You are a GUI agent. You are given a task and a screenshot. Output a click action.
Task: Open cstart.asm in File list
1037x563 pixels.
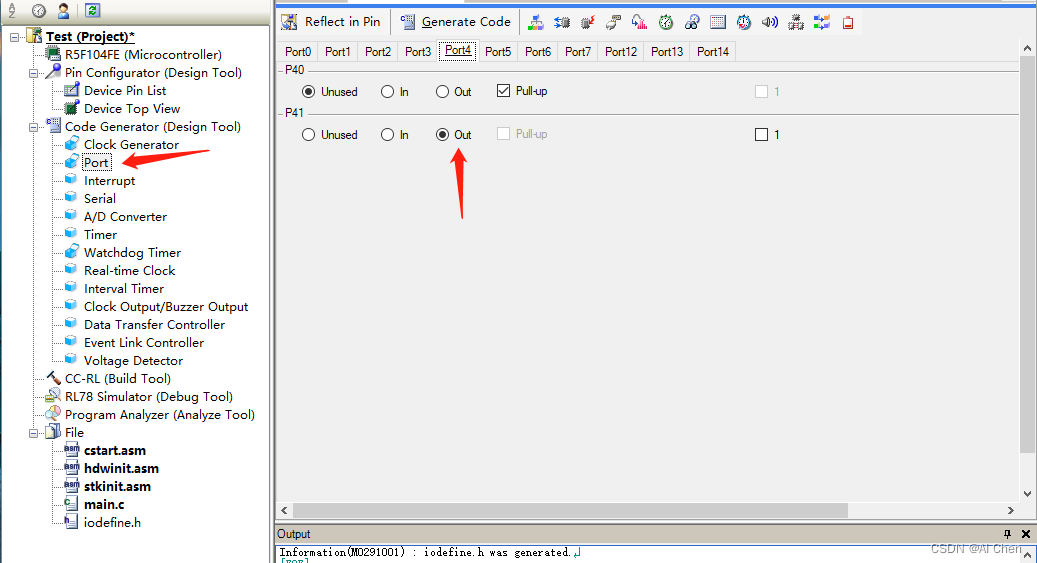114,451
